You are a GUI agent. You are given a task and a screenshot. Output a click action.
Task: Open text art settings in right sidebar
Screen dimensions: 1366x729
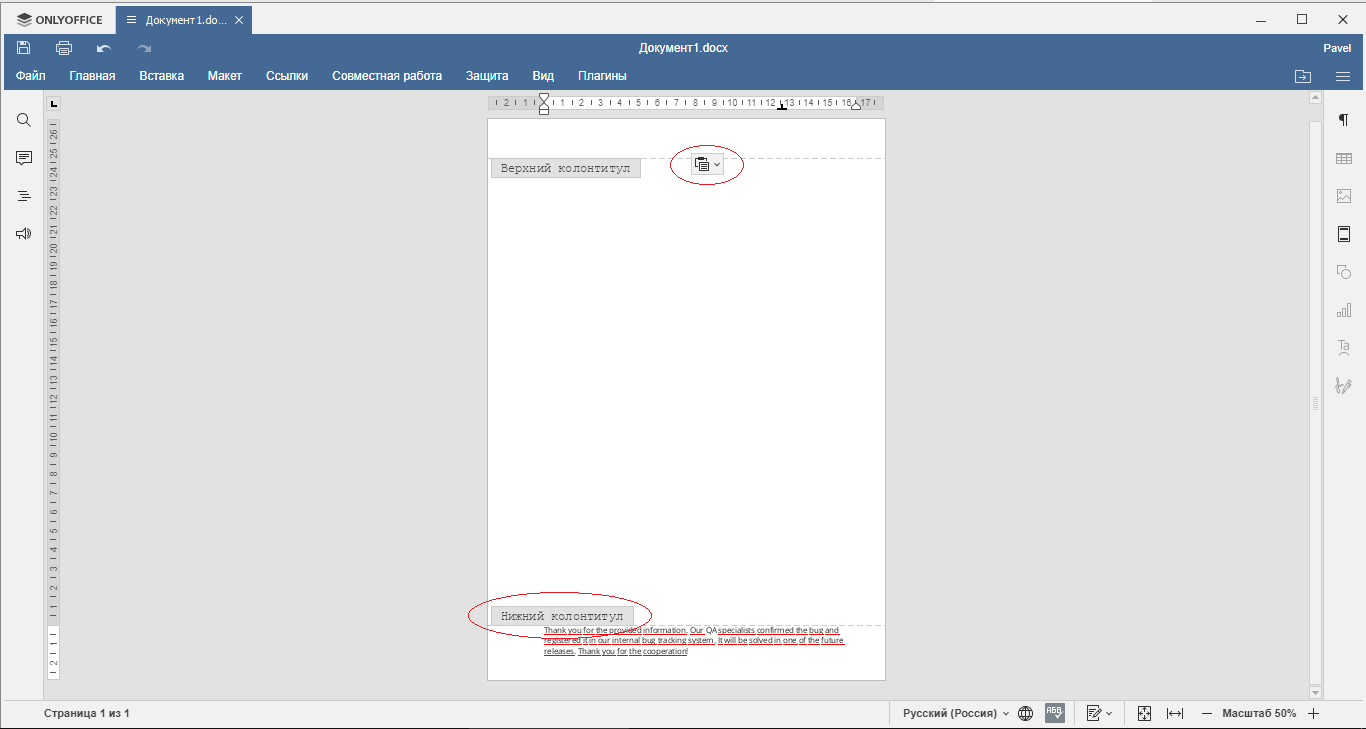click(x=1344, y=348)
